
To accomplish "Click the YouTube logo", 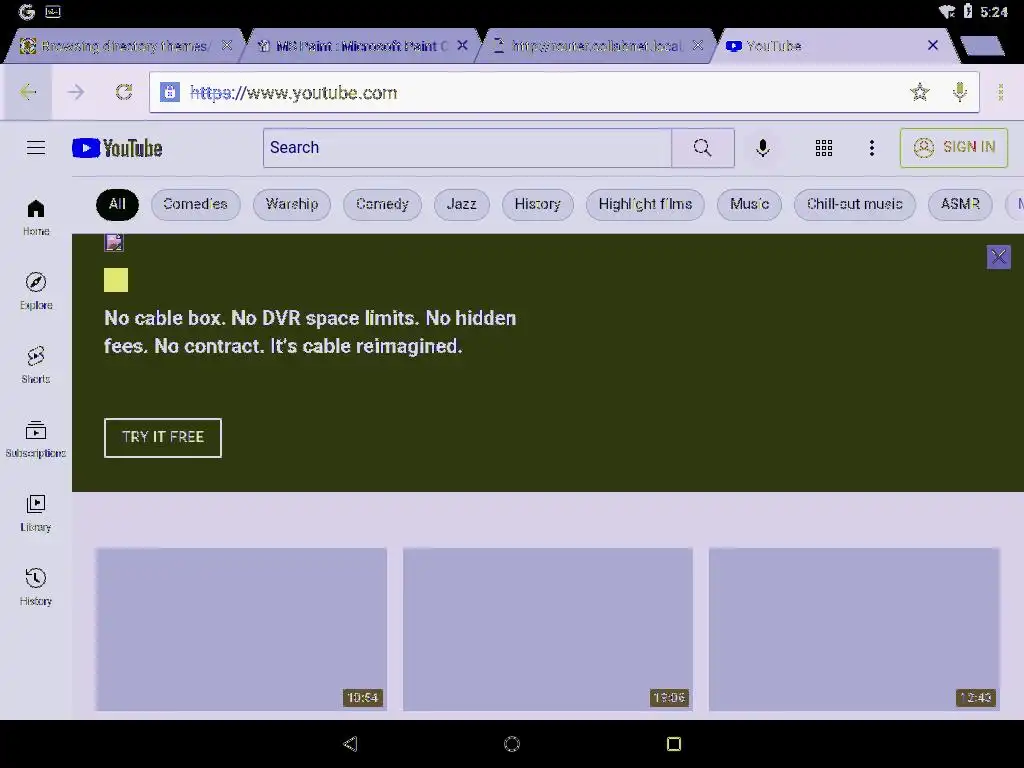I will point(118,148).
